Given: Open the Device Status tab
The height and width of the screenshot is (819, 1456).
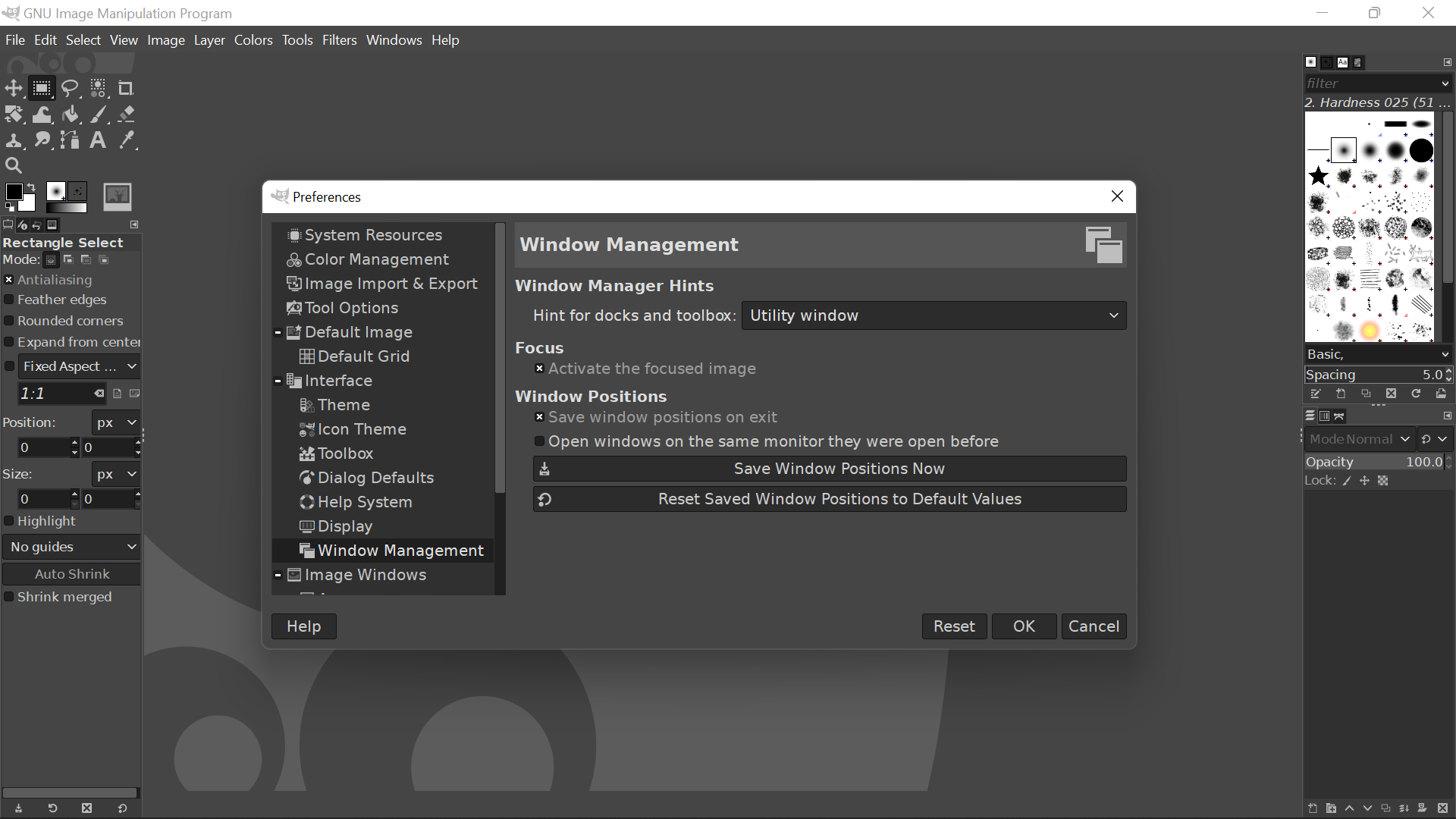Looking at the screenshot, I should point(23,224).
